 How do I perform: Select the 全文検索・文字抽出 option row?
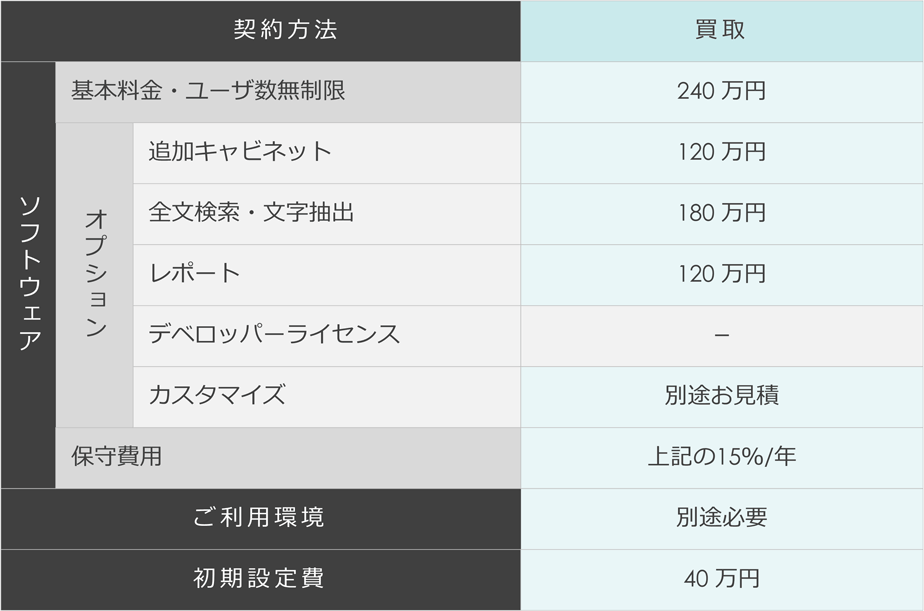point(327,214)
